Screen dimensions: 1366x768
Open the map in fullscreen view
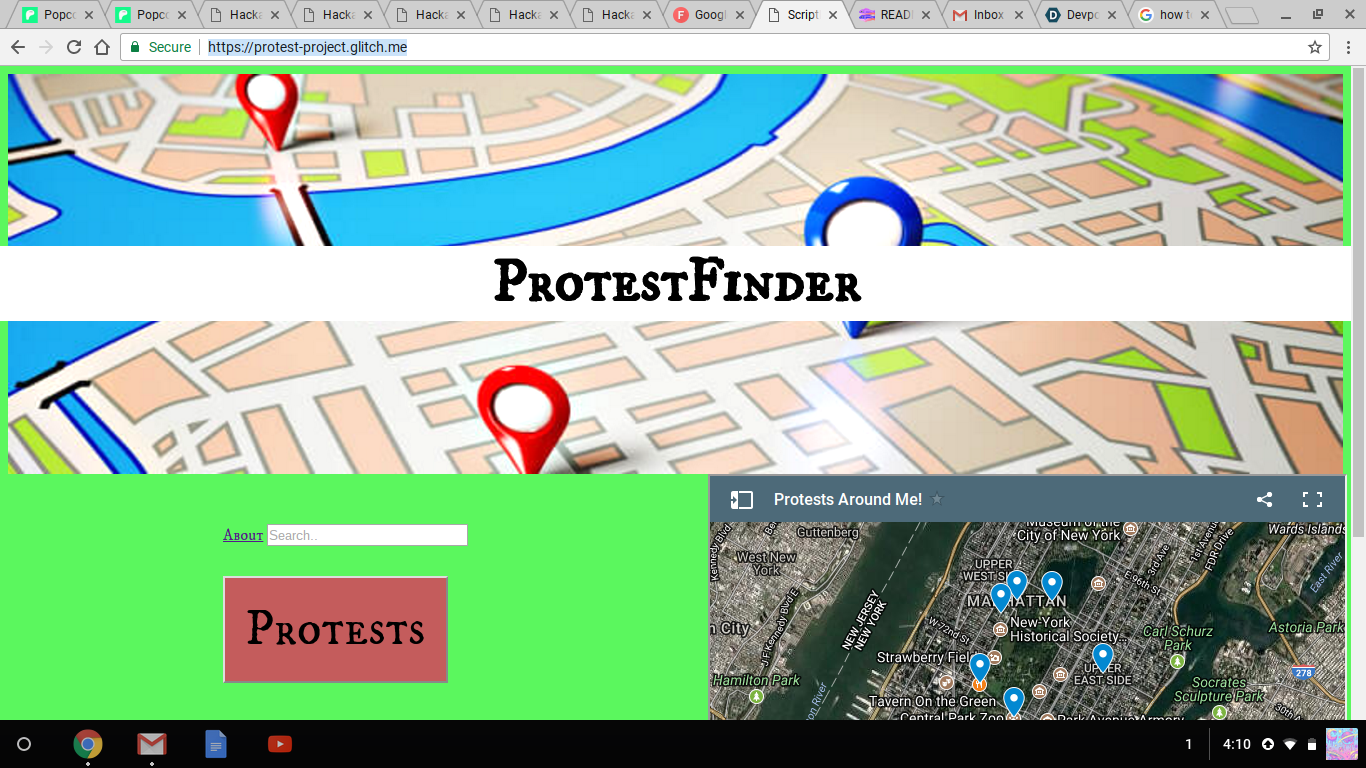1312,500
